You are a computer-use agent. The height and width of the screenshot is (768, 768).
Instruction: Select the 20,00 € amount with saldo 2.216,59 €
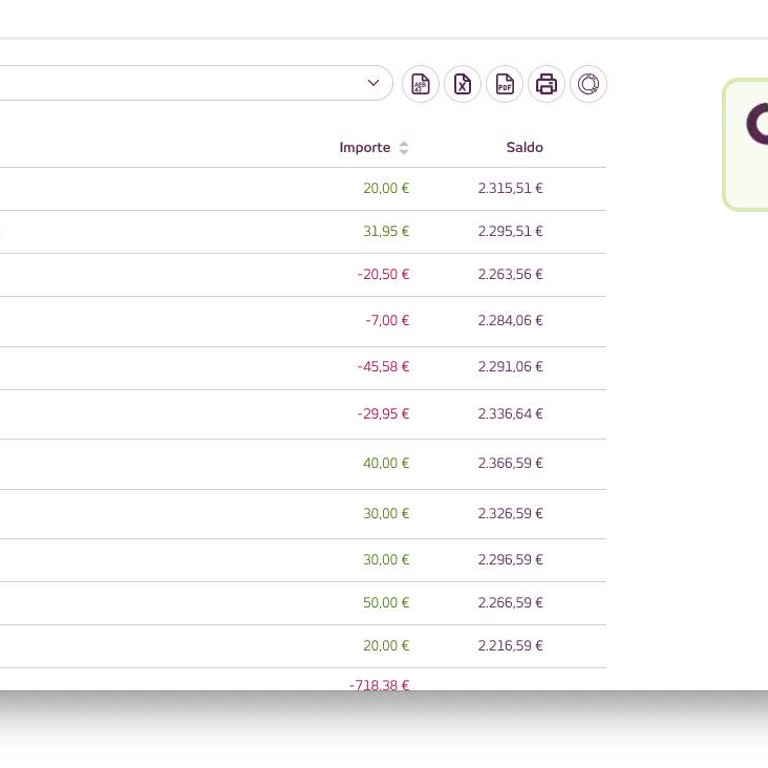pyautogui.click(x=386, y=646)
